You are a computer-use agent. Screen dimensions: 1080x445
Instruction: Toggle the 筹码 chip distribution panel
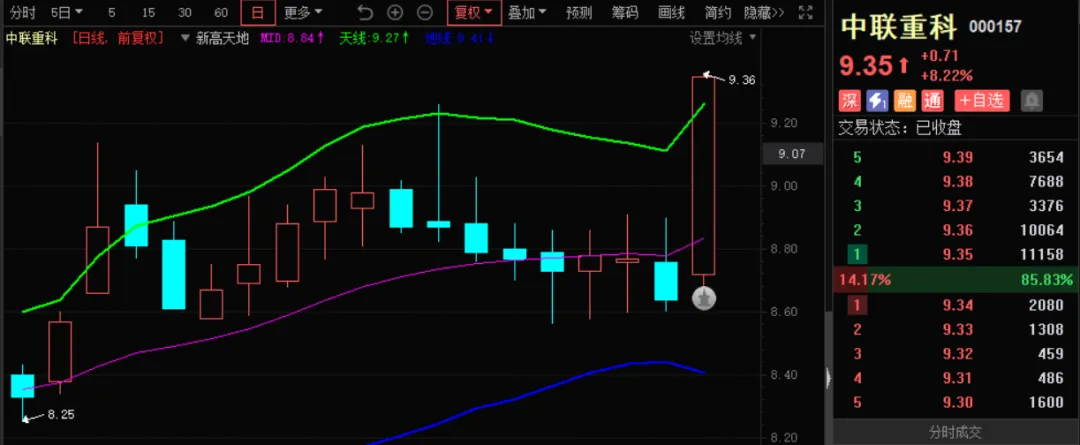tap(625, 12)
